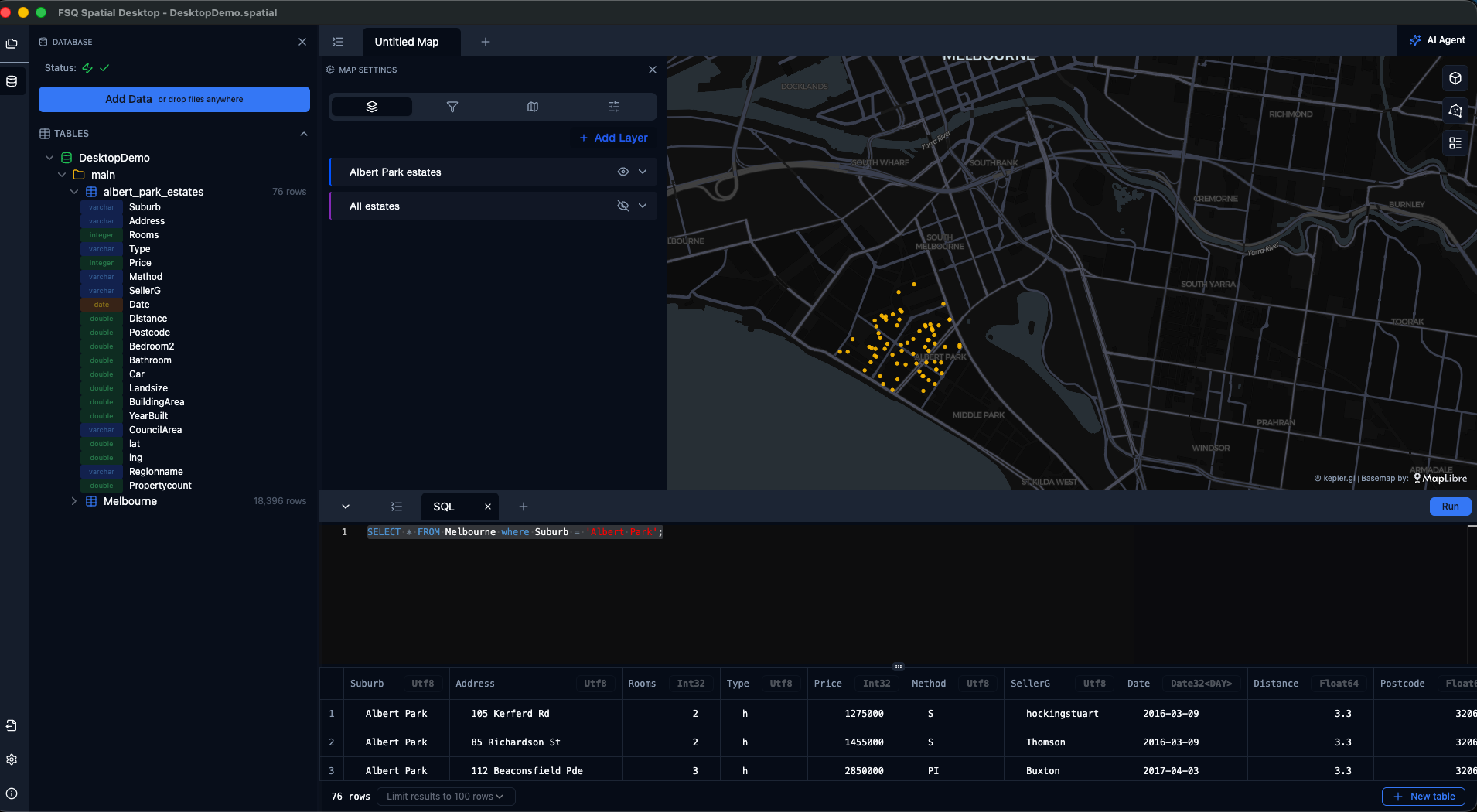
Task: Run the SQL query
Action: click(x=1450, y=507)
